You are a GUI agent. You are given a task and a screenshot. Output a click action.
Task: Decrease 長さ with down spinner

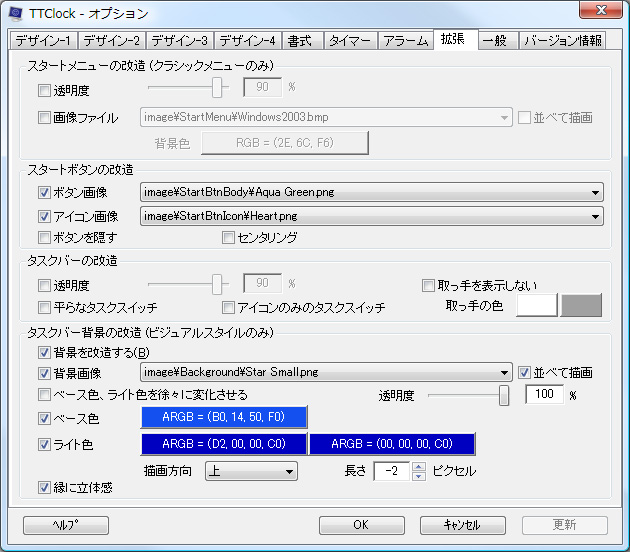coord(419,476)
